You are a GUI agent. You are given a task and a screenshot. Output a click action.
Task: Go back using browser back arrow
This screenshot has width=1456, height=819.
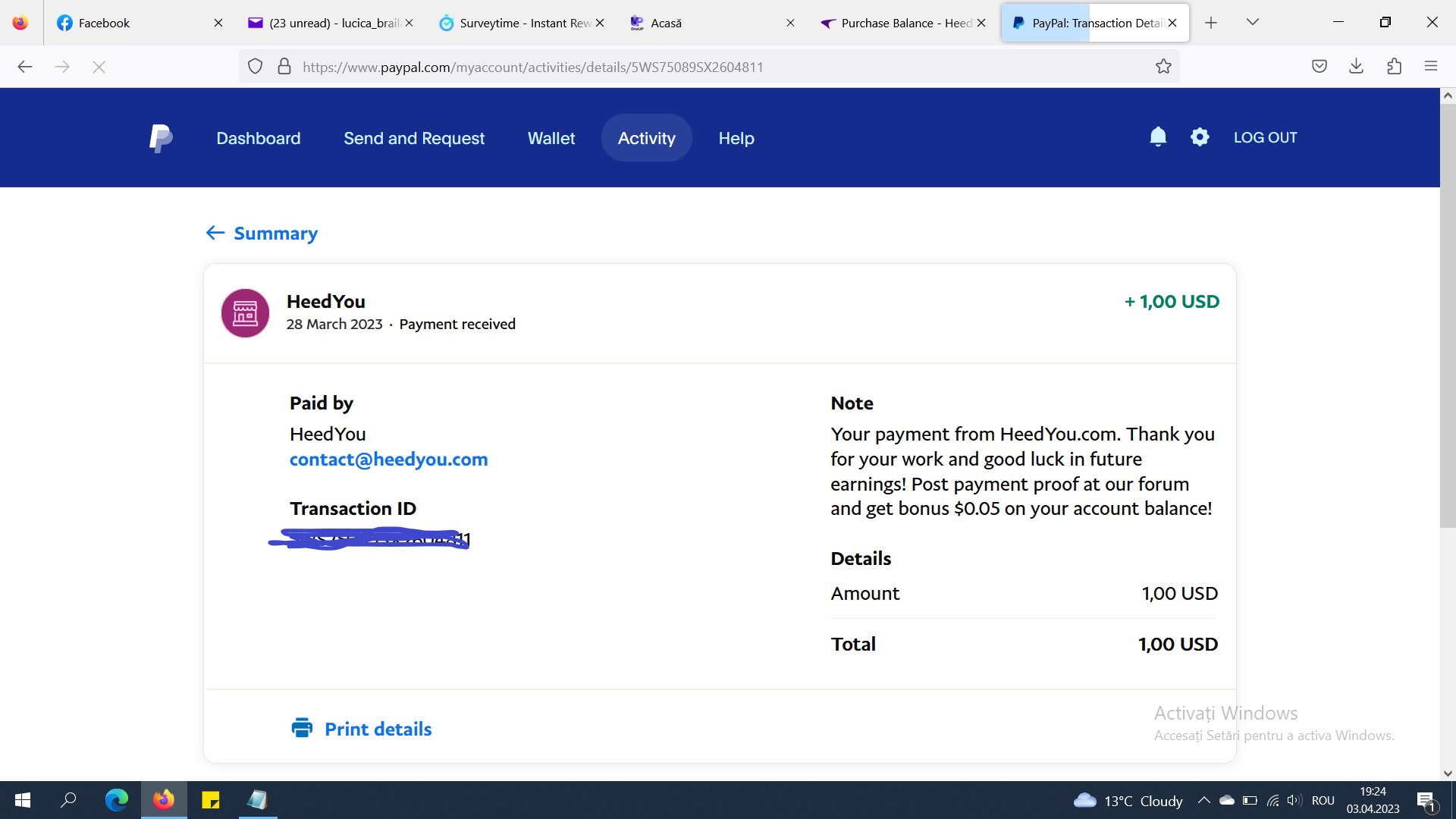tap(25, 67)
